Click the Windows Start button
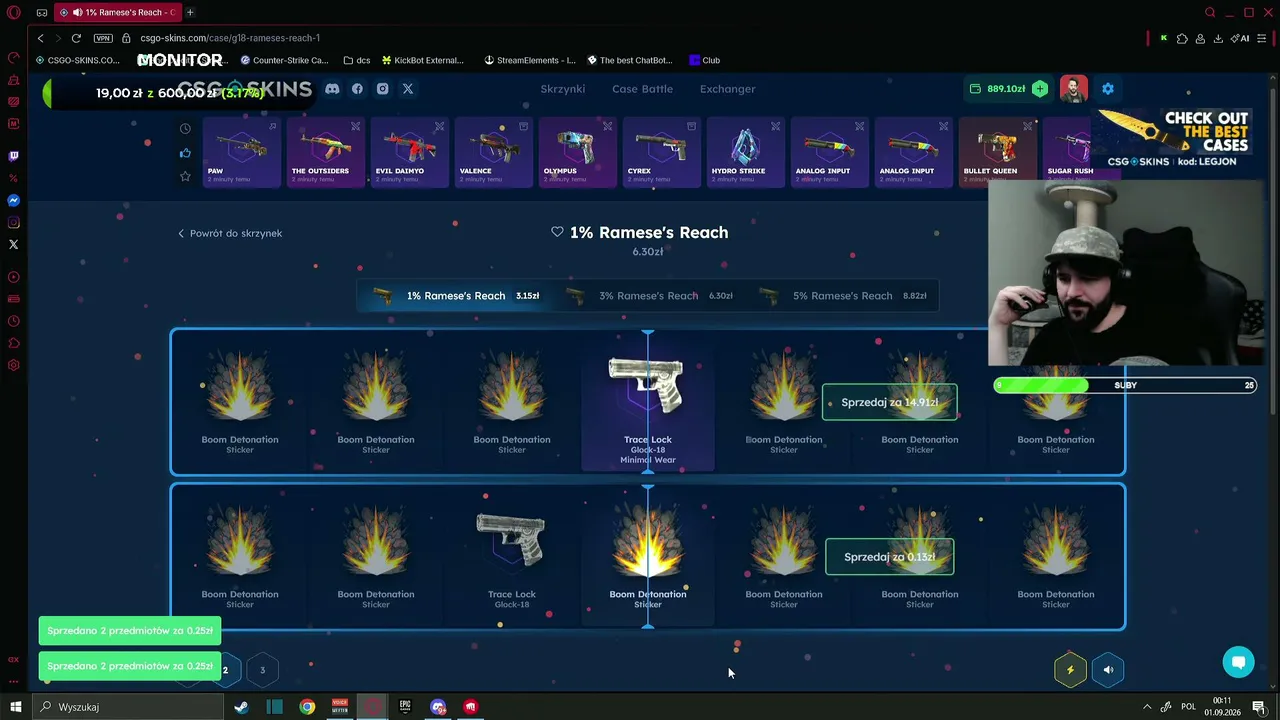The image size is (1280, 720). (x=15, y=707)
